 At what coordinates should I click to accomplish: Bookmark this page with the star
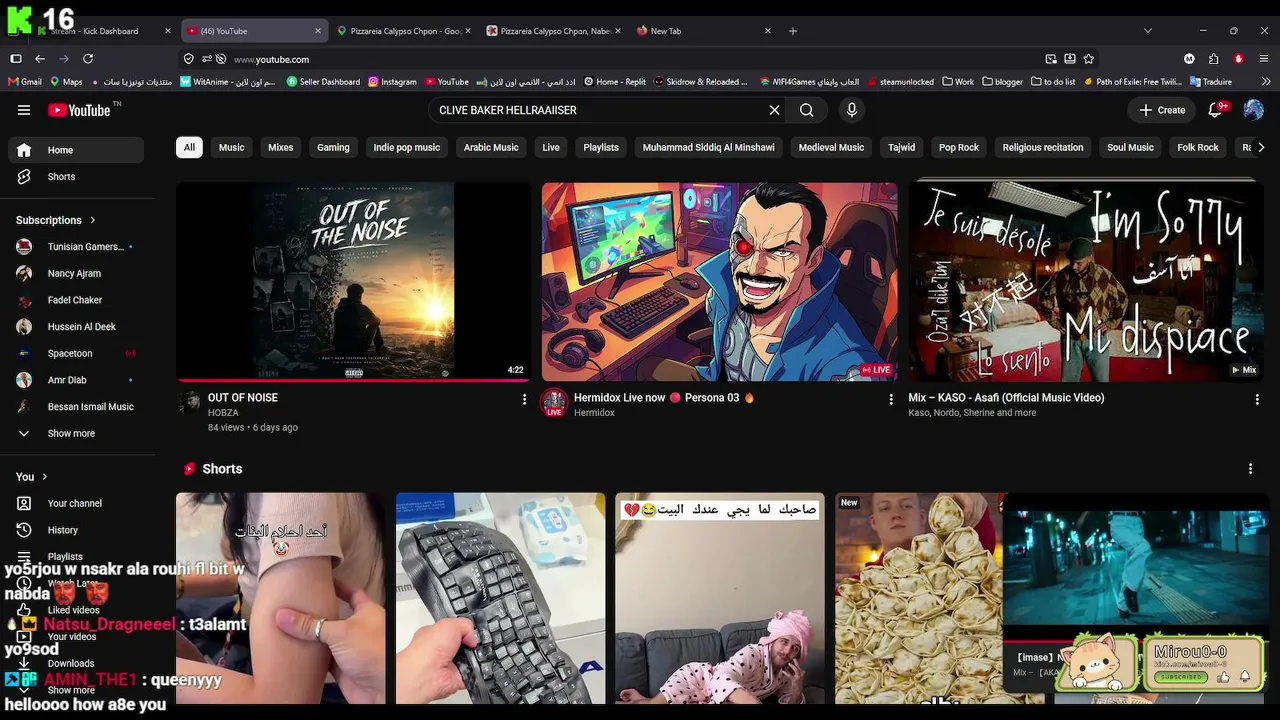coord(1089,59)
